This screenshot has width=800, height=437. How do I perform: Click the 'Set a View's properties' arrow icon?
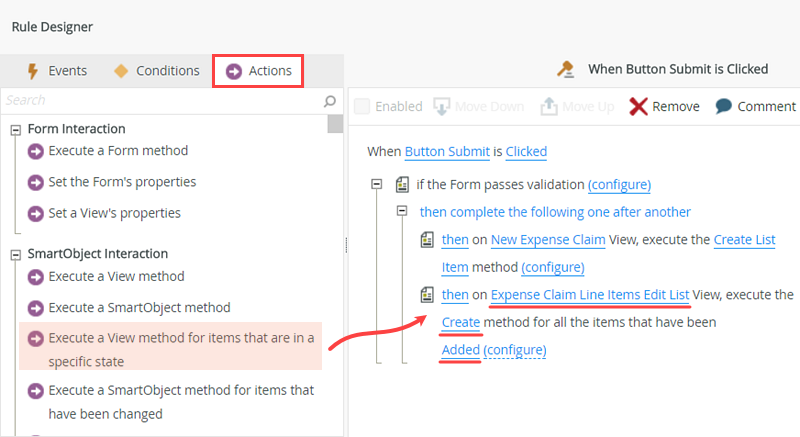pos(36,213)
